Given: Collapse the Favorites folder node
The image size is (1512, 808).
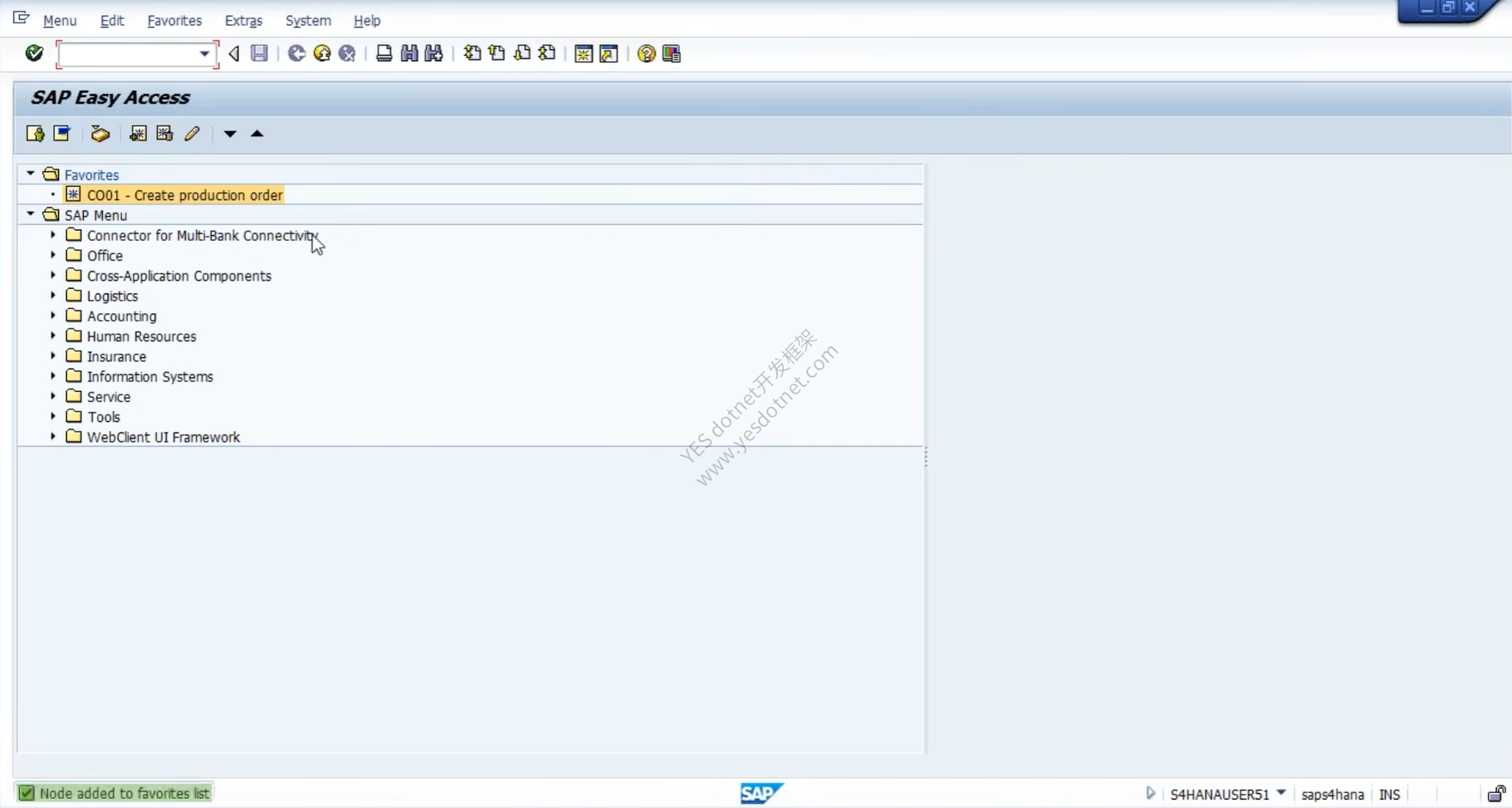Looking at the screenshot, I should [x=31, y=174].
